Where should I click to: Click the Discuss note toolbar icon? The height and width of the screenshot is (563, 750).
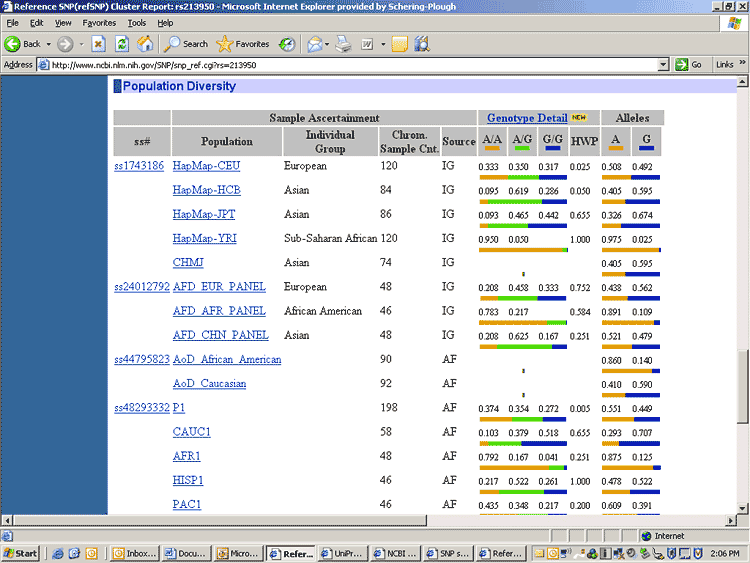pos(399,44)
